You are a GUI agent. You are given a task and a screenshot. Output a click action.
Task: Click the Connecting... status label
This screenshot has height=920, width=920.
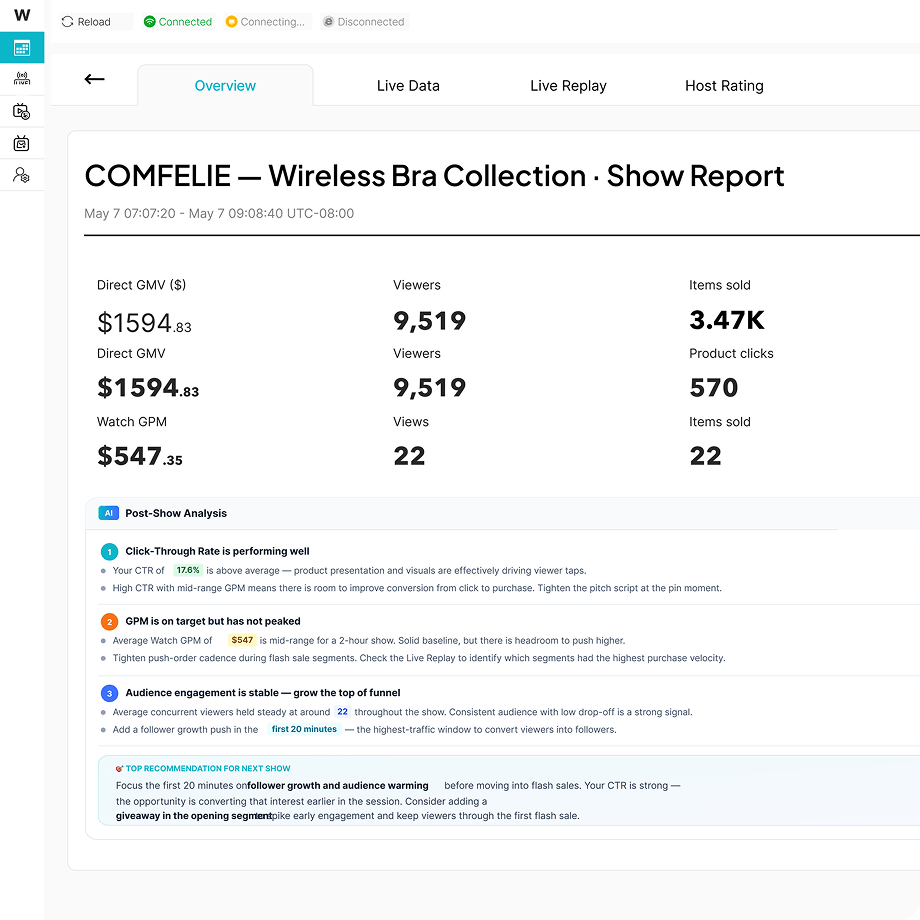(x=272, y=22)
